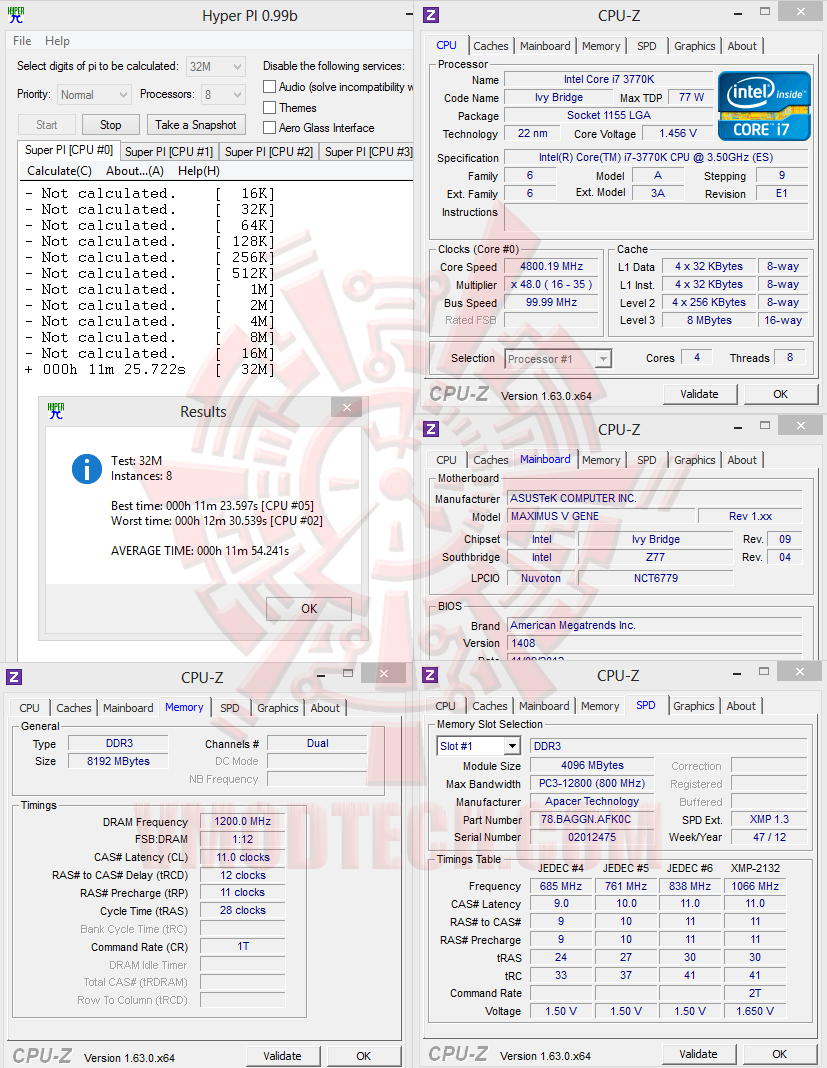Click the greyed Start button
This screenshot has height=1068, width=827.
pos(46,125)
